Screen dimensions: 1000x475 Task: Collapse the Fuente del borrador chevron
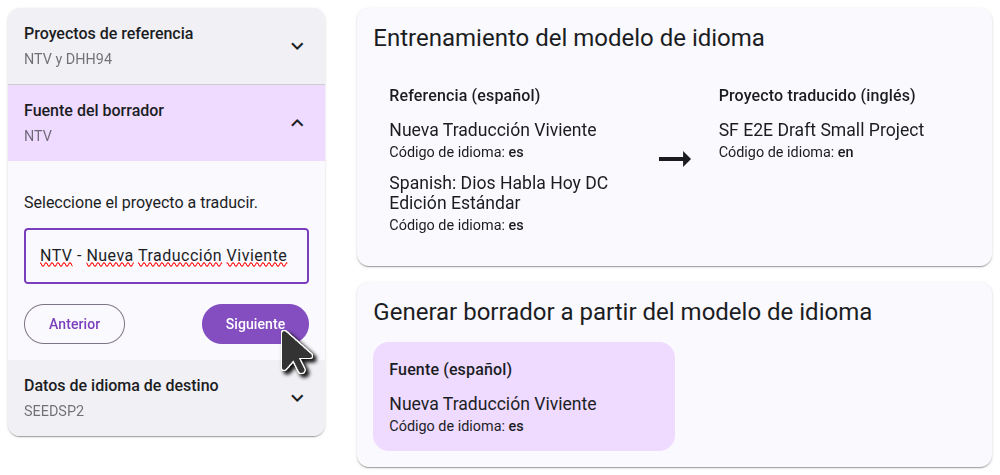coord(297,123)
